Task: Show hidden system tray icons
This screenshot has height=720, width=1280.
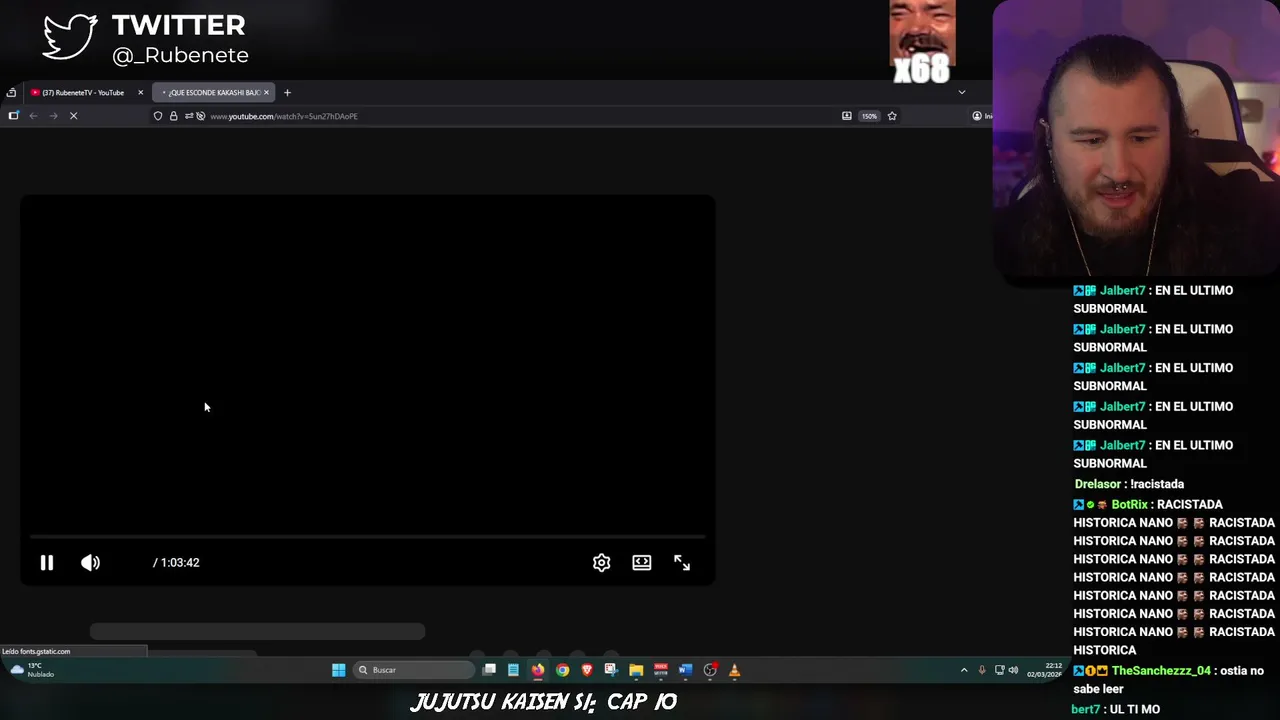Action: 964,670
